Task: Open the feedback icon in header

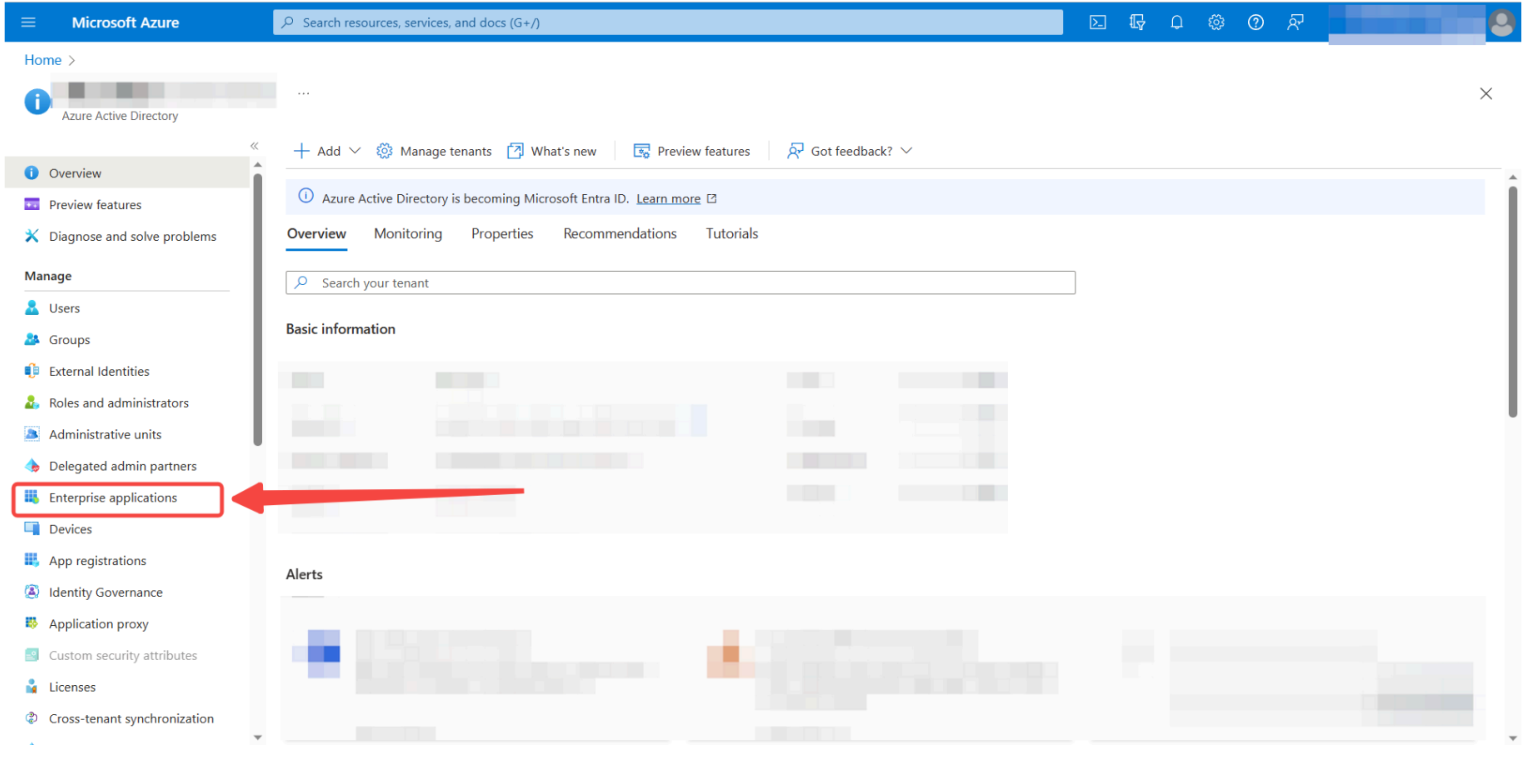Action: (x=1295, y=22)
